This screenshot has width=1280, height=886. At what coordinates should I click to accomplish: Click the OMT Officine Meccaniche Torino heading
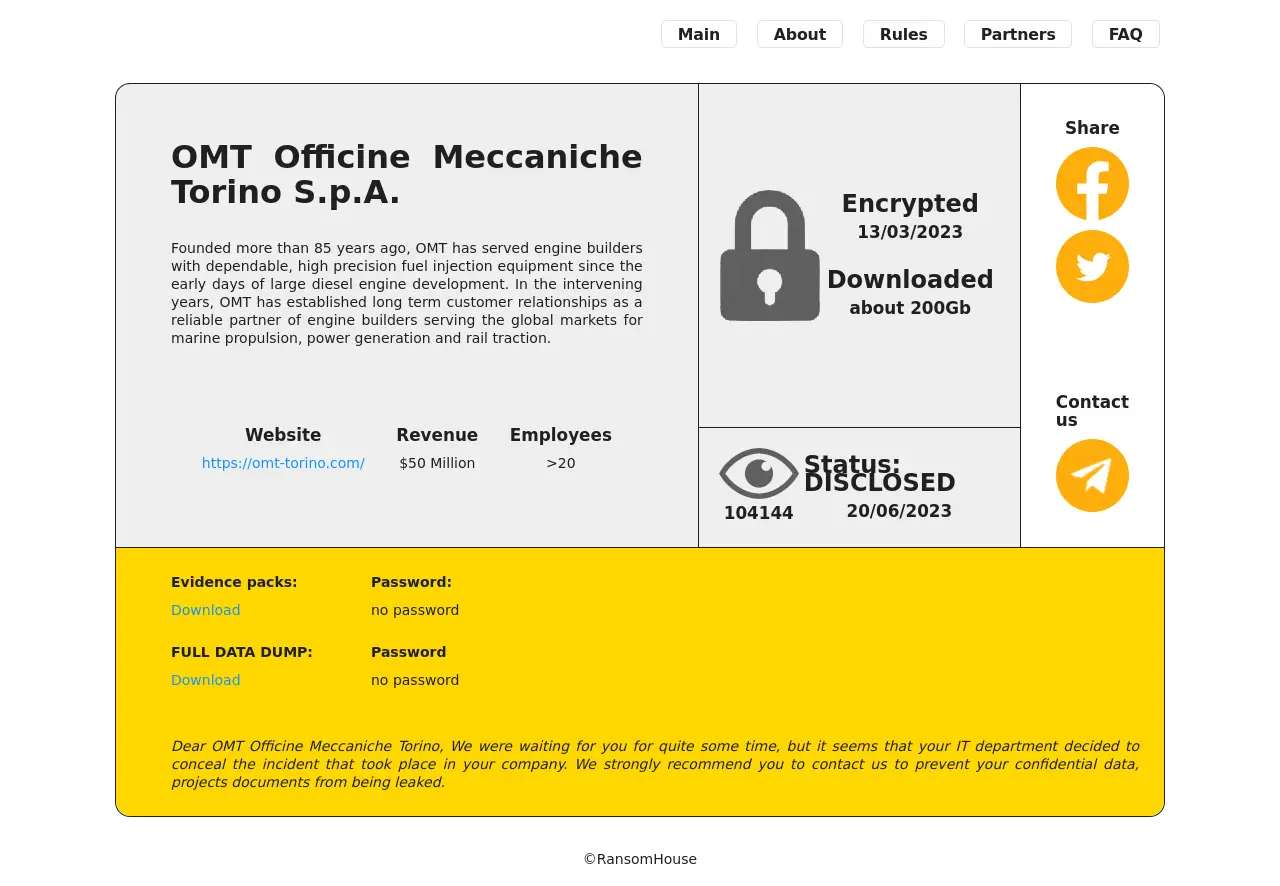(x=406, y=174)
